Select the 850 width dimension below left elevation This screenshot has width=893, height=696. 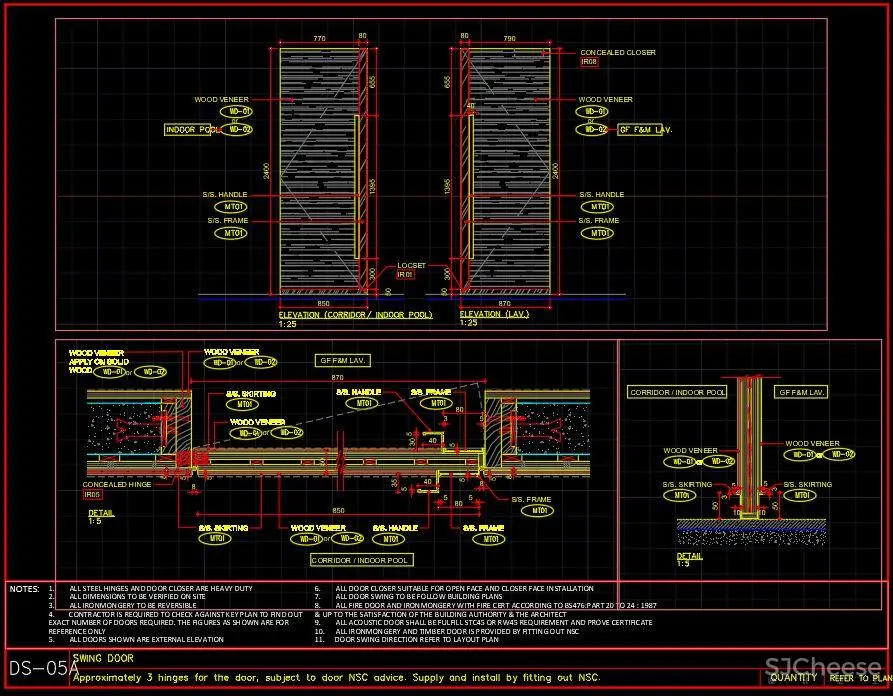point(323,303)
